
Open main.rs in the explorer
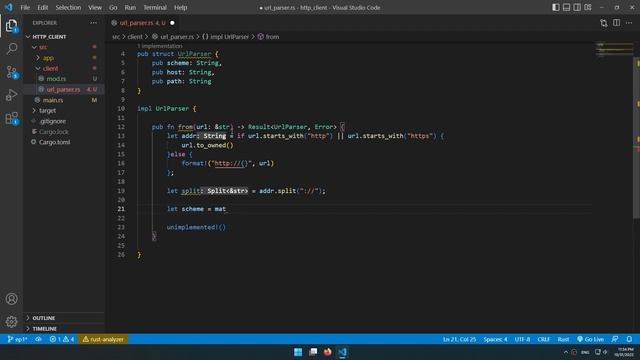(53, 100)
